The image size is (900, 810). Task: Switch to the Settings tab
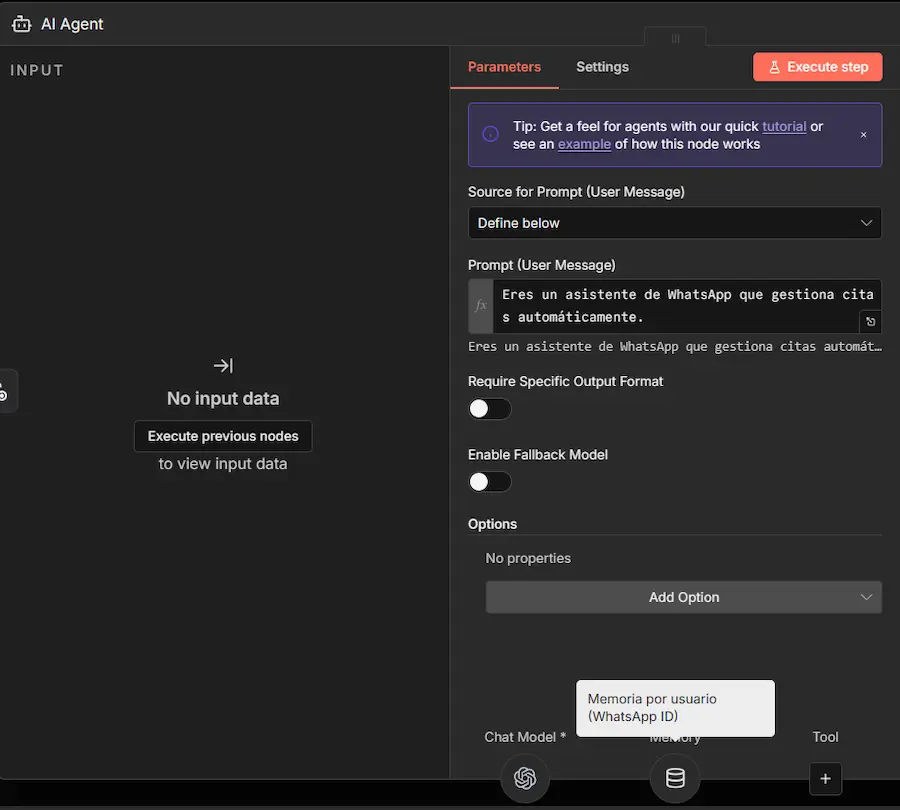602,67
